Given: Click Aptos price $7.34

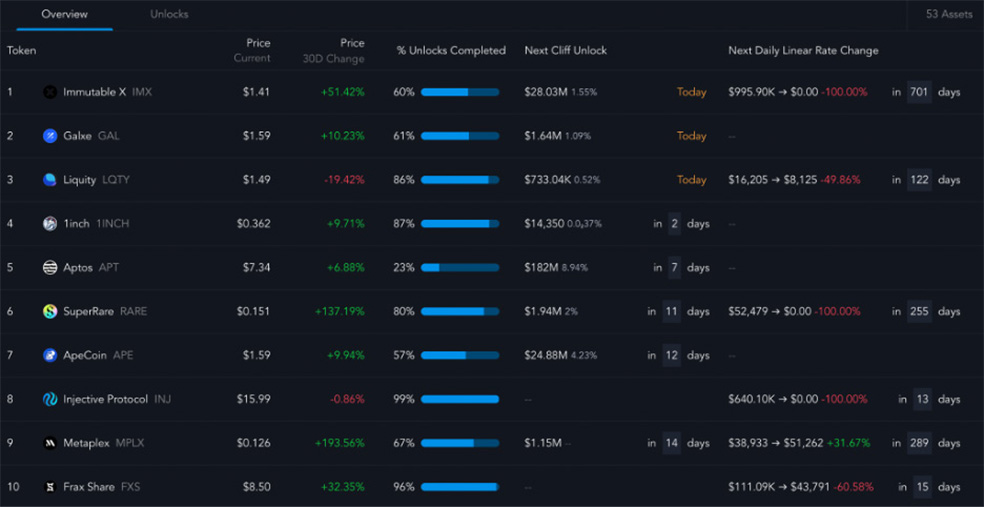Looking at the screenshot, I should (x=257, y=268).
